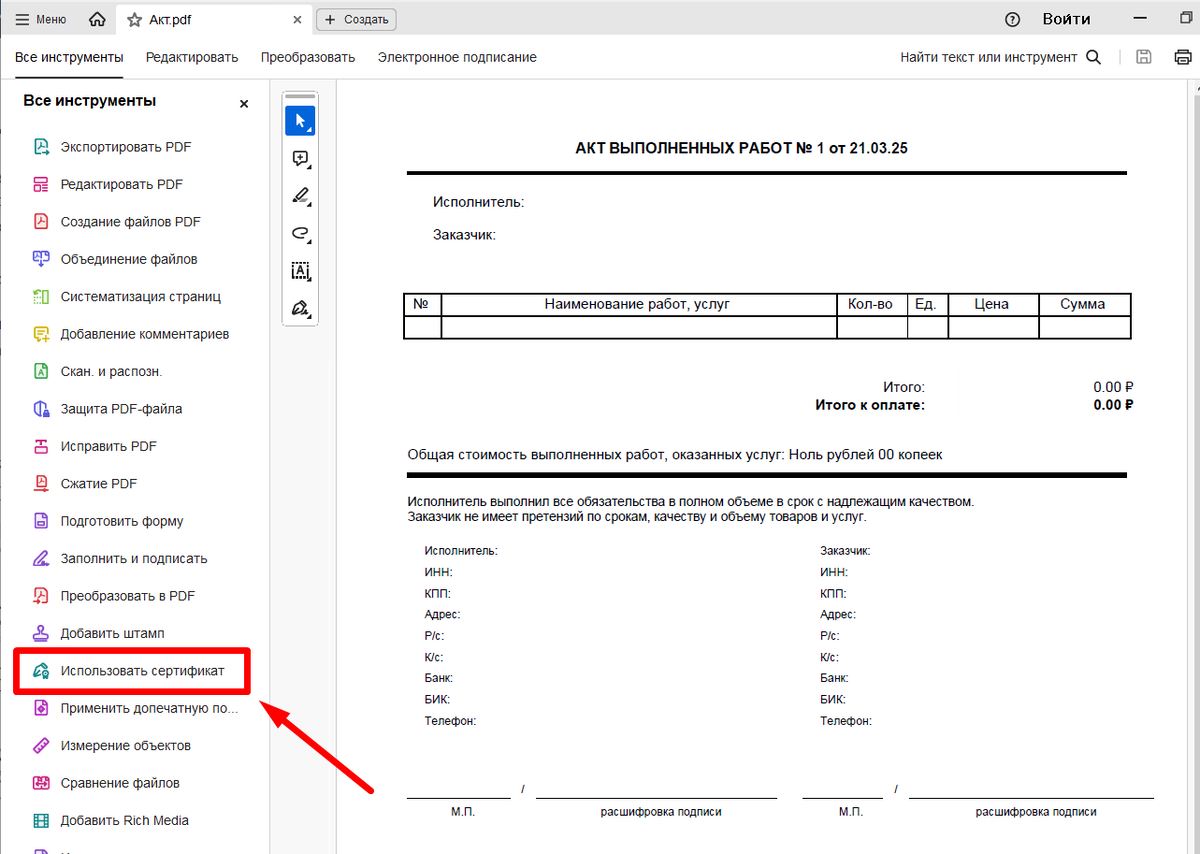1200x854 pixels.
Task: Click the Сжатие PDF icon
Action: point(41,484)
